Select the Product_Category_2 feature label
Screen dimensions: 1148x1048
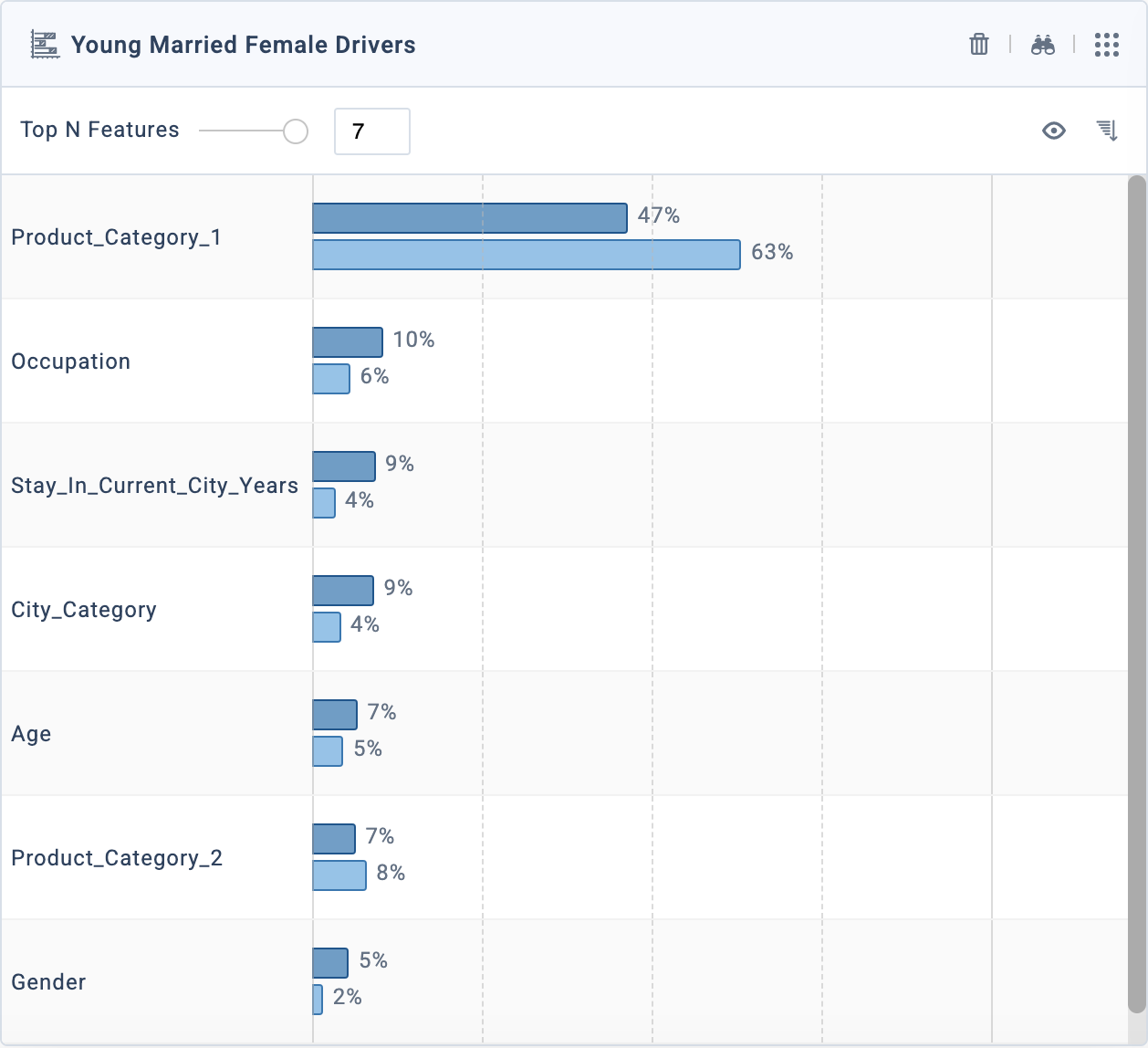(x=116, y=858)
